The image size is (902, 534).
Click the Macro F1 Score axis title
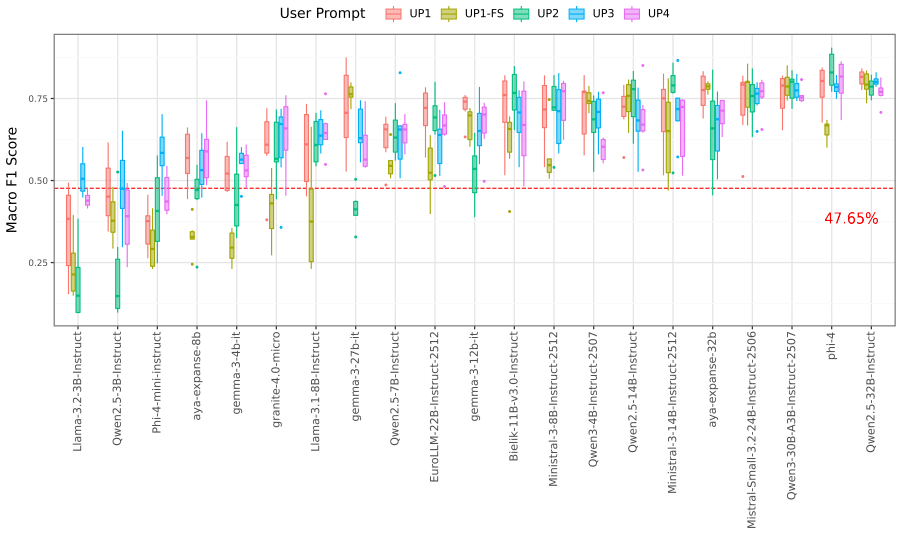(12, 180)
